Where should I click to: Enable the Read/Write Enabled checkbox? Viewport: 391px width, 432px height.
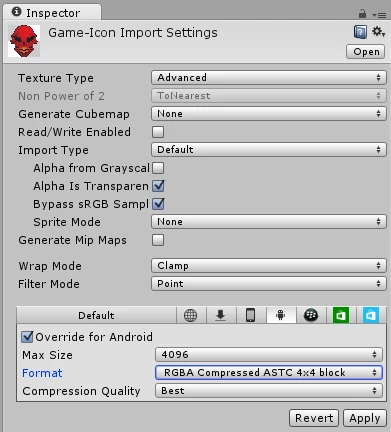tap(158, 132)
